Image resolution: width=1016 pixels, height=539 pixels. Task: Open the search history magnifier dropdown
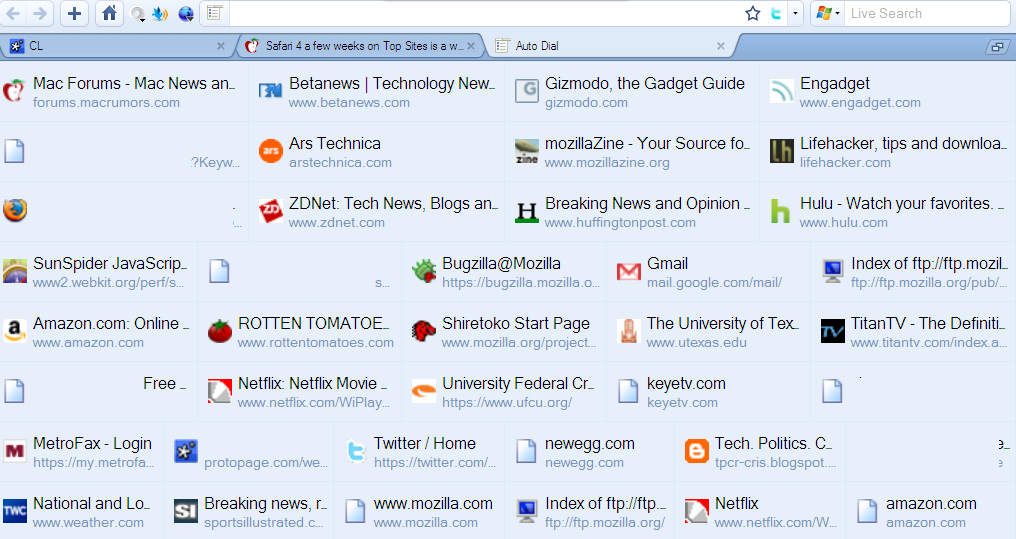click(x=137, y=14)
